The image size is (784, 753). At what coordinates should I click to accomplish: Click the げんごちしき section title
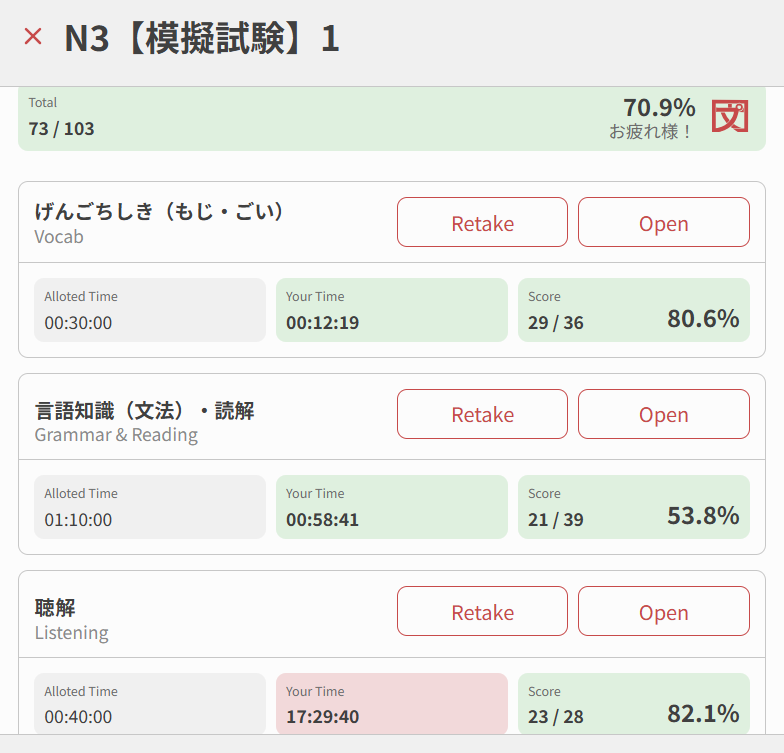point(160,211)
